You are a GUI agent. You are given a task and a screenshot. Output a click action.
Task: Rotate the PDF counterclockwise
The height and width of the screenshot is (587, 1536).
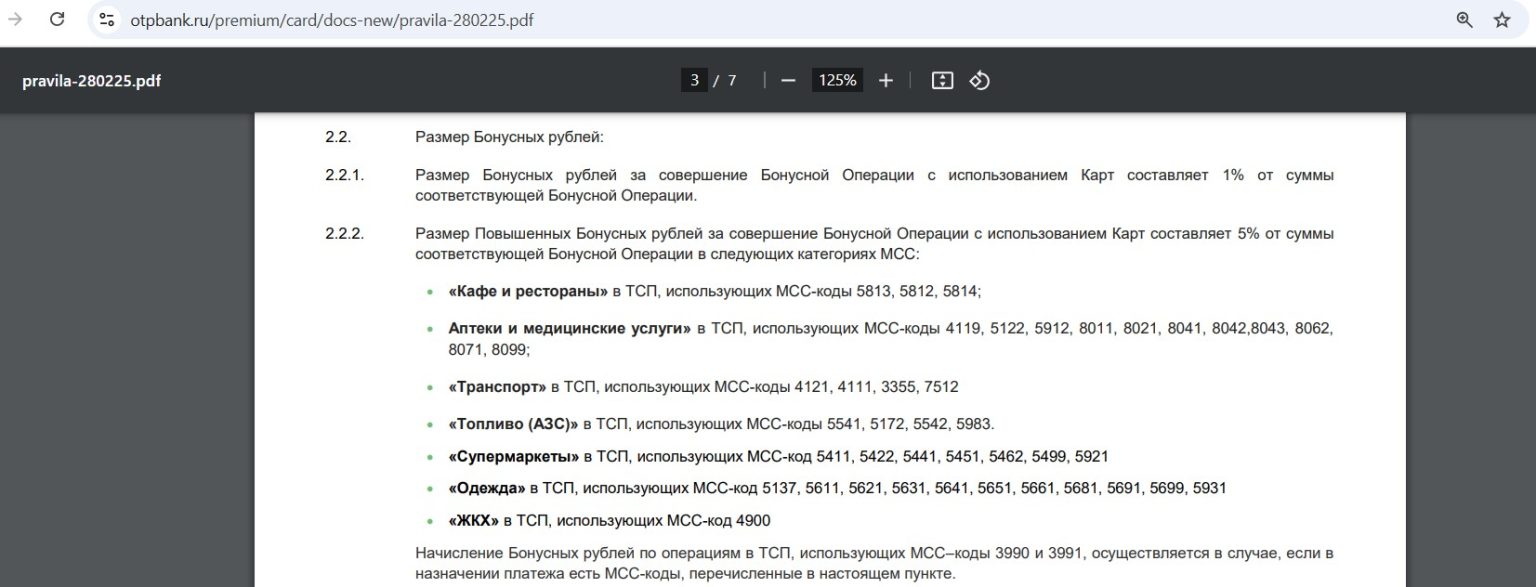tap(980, 81)
